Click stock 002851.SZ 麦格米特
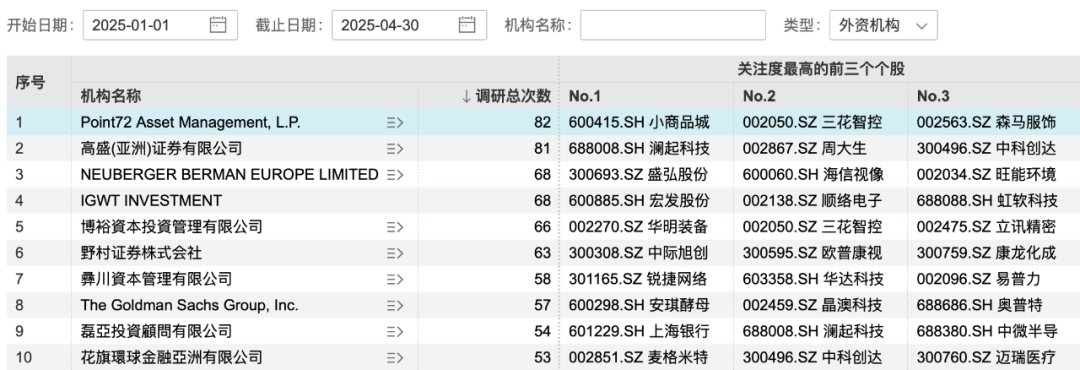 pyautogui.click(x=639, y=358)
